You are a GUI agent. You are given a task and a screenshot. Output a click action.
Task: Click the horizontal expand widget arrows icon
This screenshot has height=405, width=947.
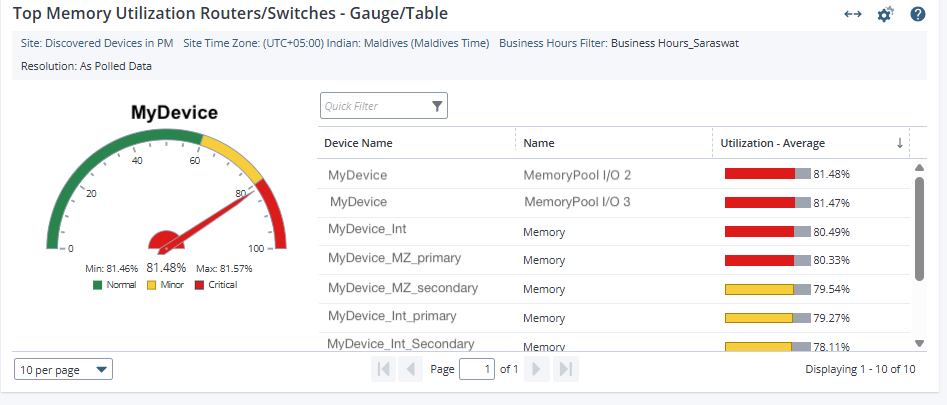tap(853, 14)
